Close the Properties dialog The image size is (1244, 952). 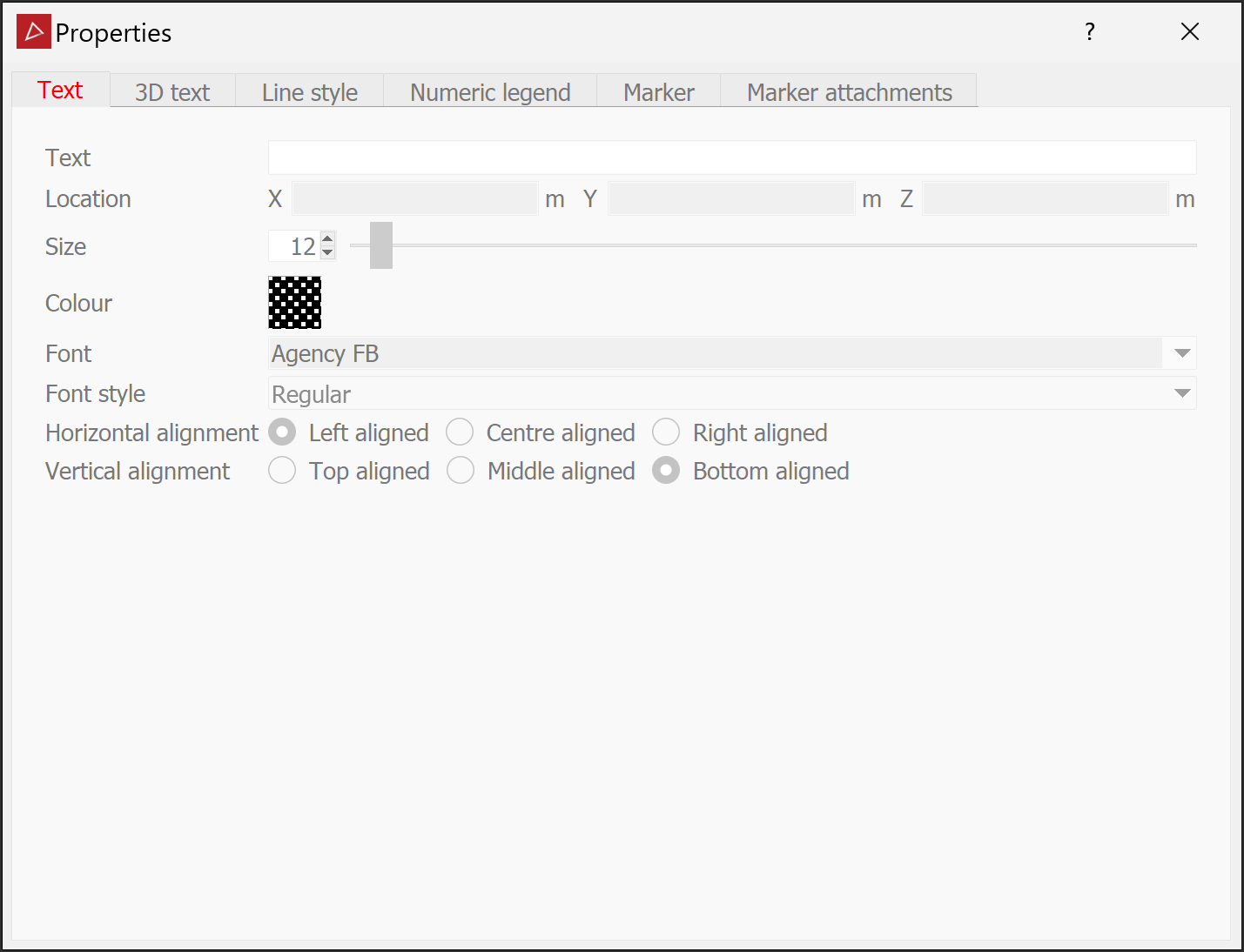pos(1190,32)
